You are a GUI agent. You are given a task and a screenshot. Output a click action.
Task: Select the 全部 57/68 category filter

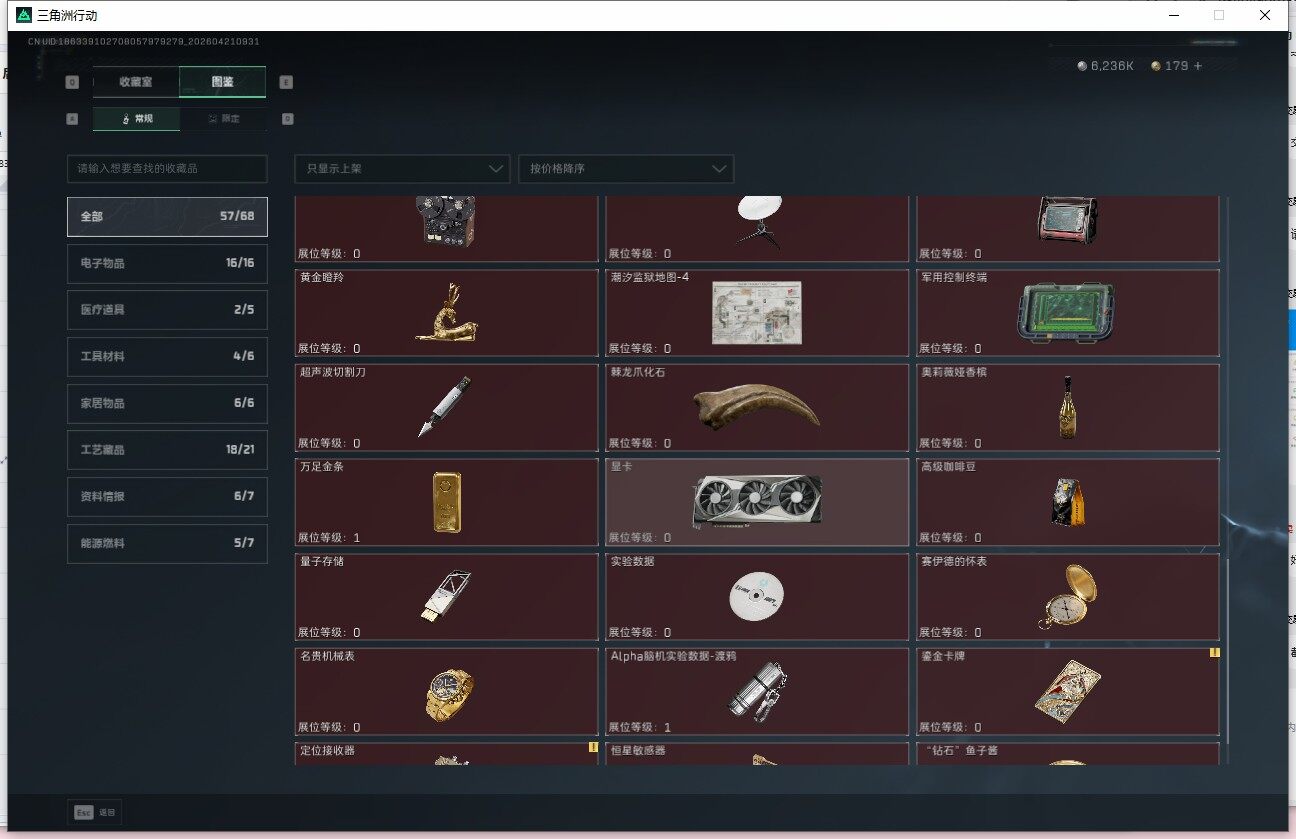(167, 216)
